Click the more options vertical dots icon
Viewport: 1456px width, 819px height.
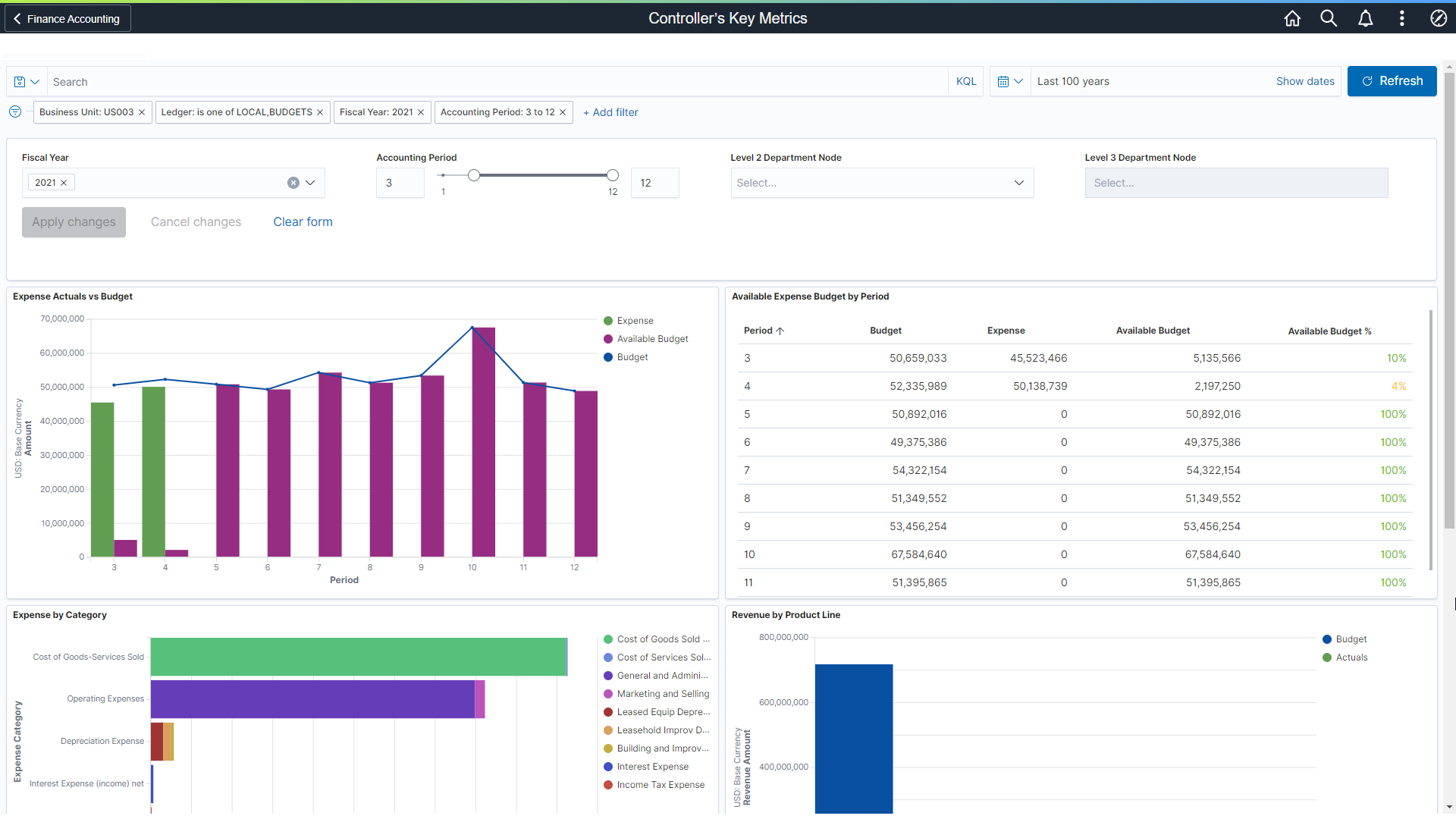1401,17
